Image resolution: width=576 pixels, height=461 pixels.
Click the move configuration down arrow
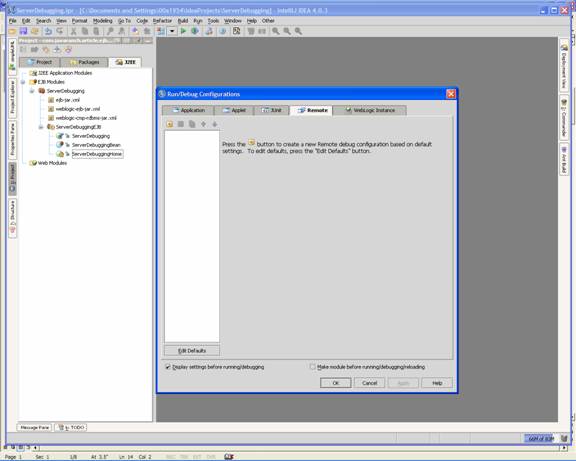(x=215, y=124)
